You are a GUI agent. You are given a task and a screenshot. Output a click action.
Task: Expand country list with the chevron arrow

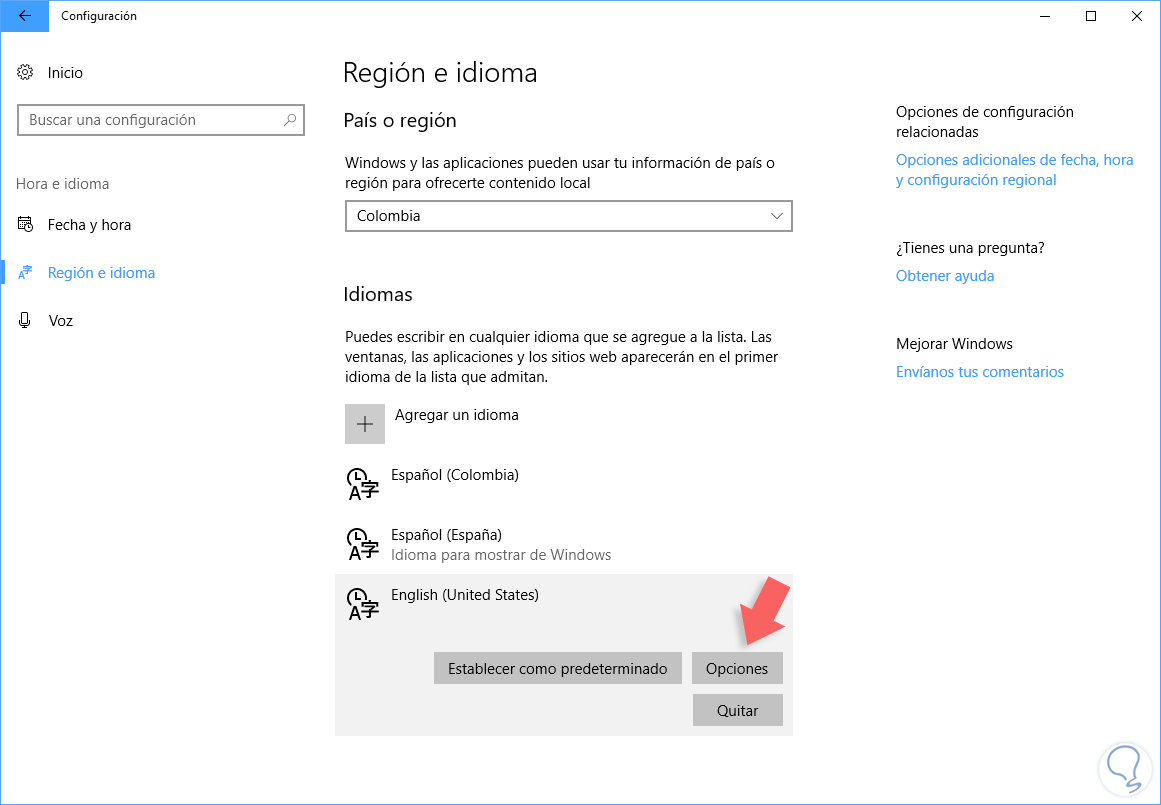point(777,216)
